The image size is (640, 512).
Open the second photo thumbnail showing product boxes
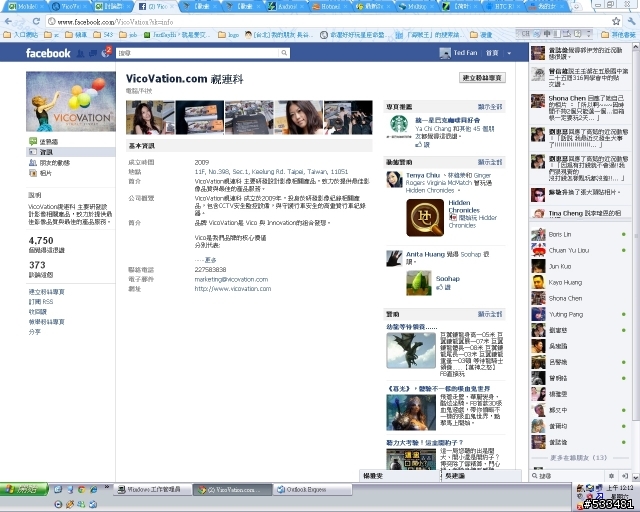tap(200, 117)
